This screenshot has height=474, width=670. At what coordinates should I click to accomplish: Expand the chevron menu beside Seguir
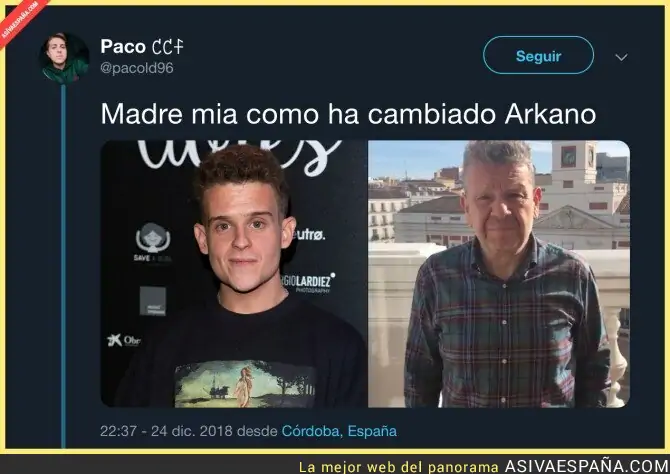(621, 57)
